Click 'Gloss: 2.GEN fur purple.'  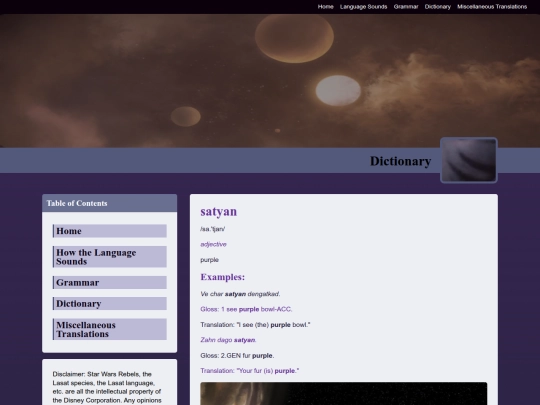pyautogui.click(x=237, y=355)
